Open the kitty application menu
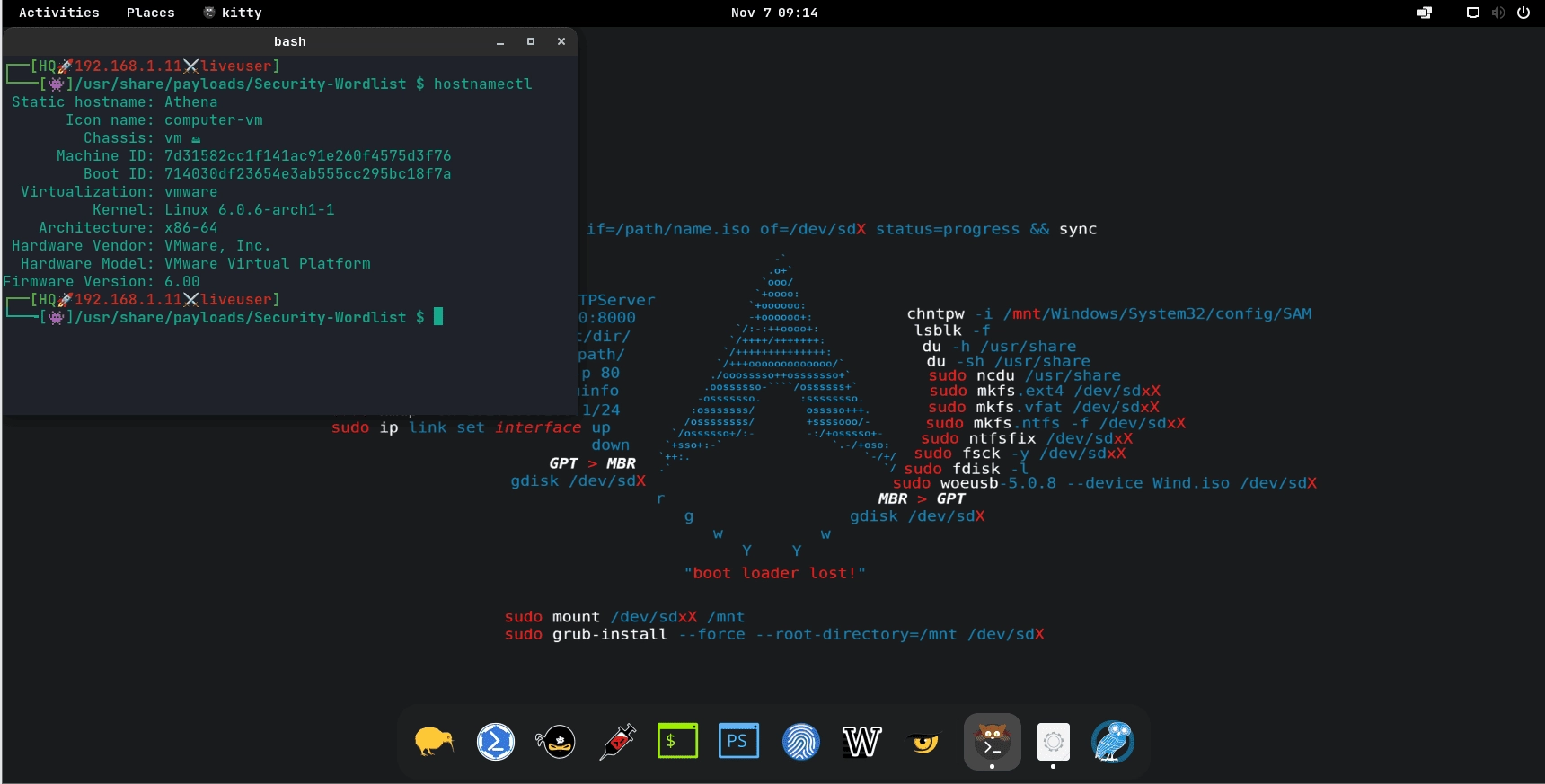Viewport: 1545px width, 784px height. point(233,13)
